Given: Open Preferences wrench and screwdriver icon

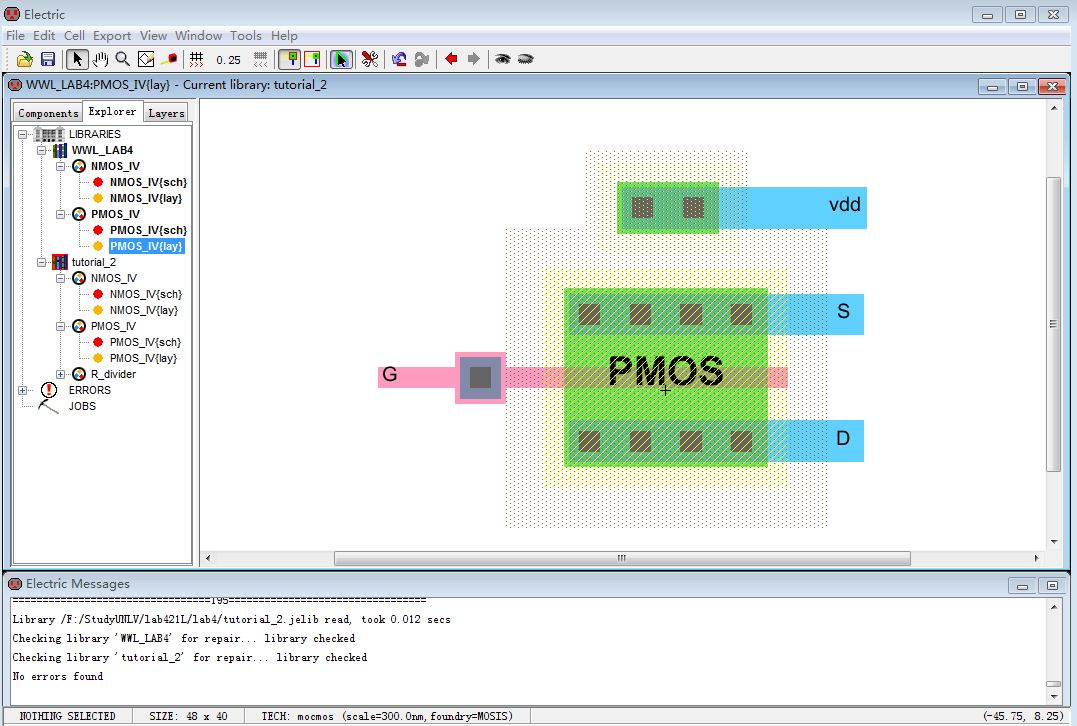Looking at the screenshot, I should pyautogui.click(x=370, y=59).
